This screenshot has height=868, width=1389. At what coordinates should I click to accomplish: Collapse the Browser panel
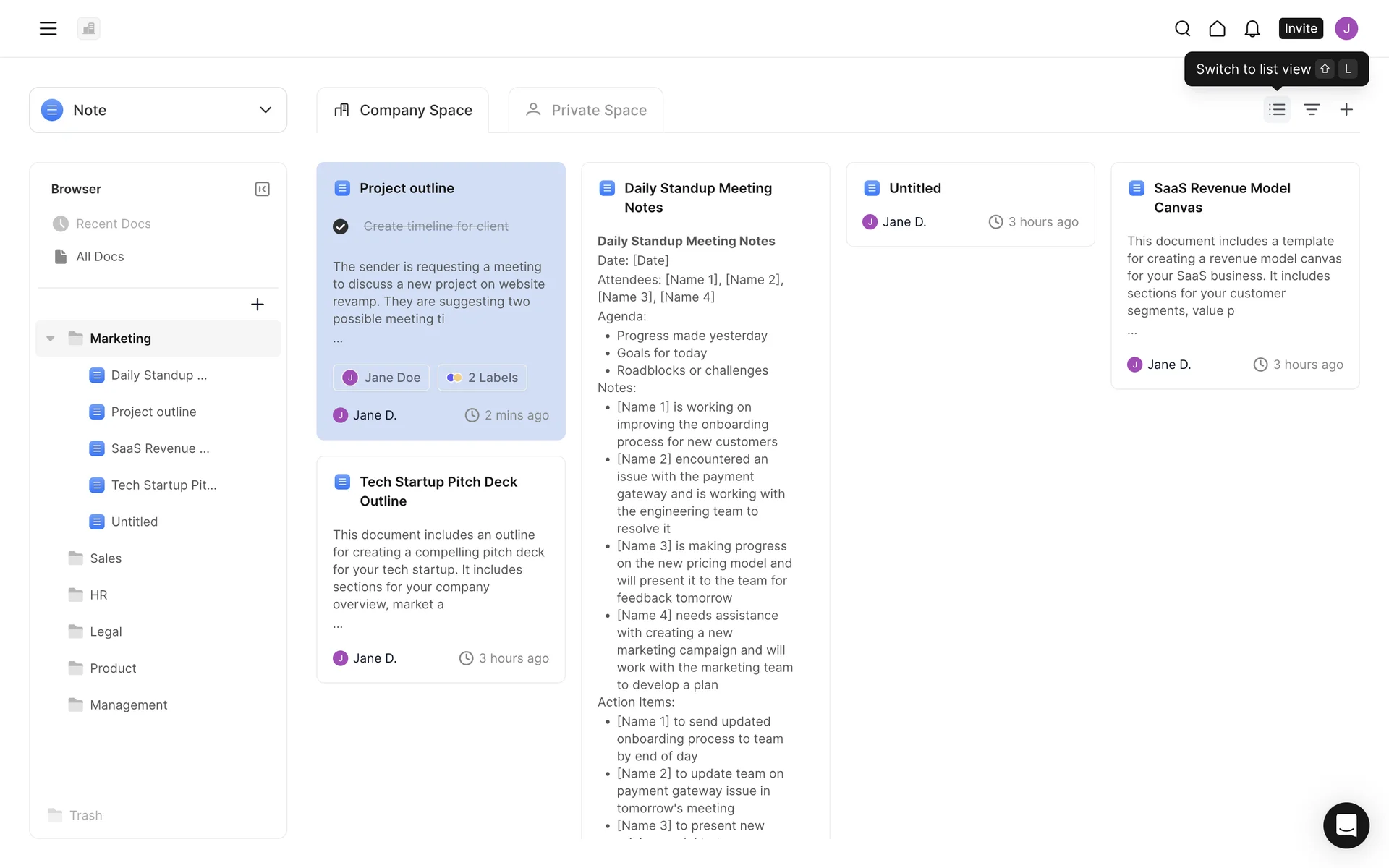(262, 189)
